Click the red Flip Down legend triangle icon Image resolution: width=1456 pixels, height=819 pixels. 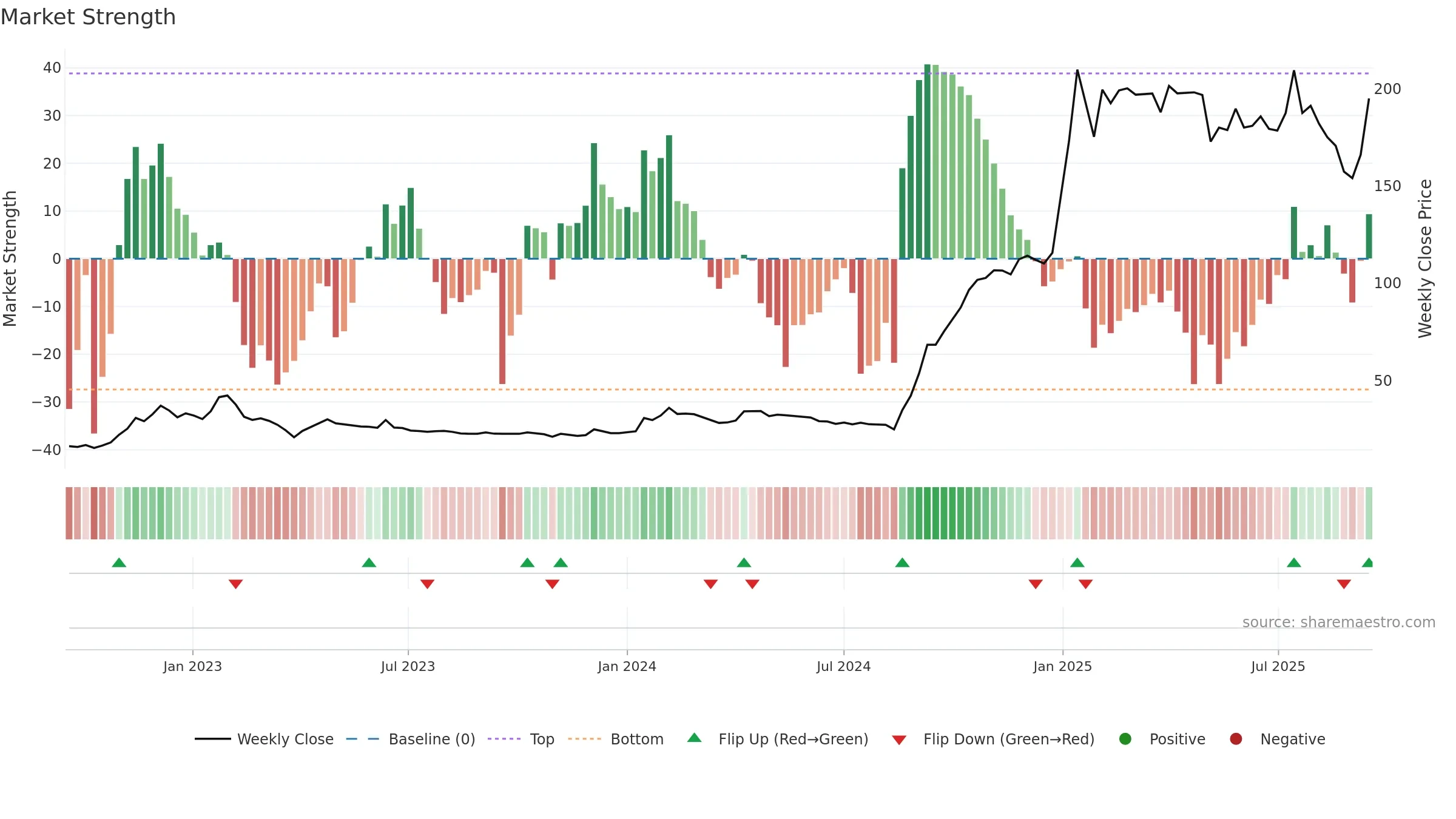pos(899,740)
